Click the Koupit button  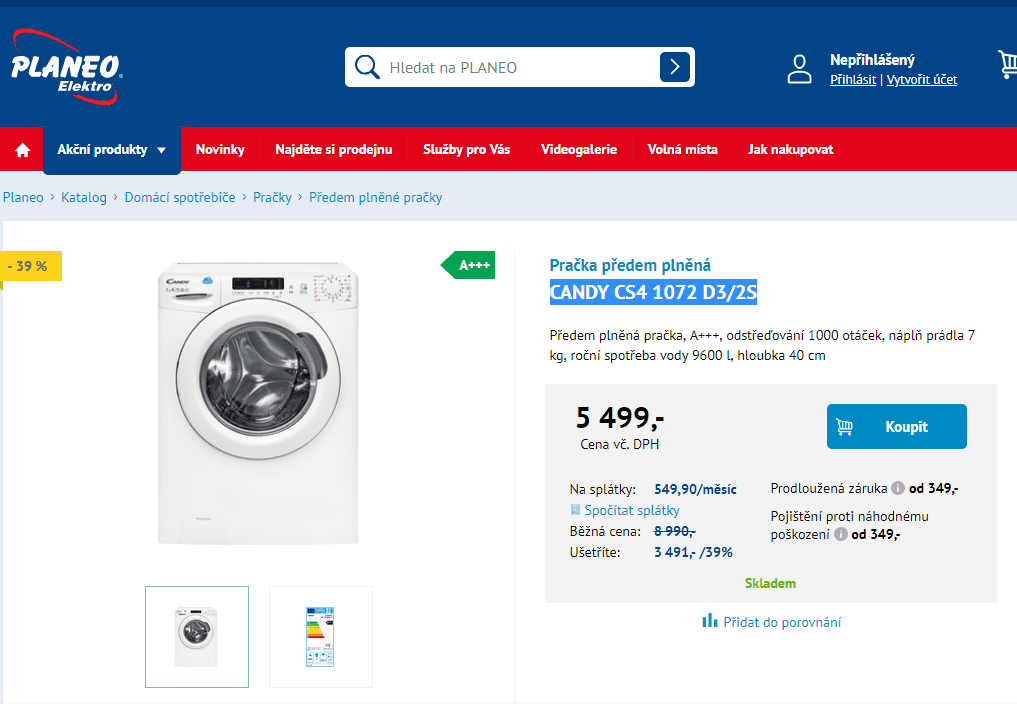point(896,426)
